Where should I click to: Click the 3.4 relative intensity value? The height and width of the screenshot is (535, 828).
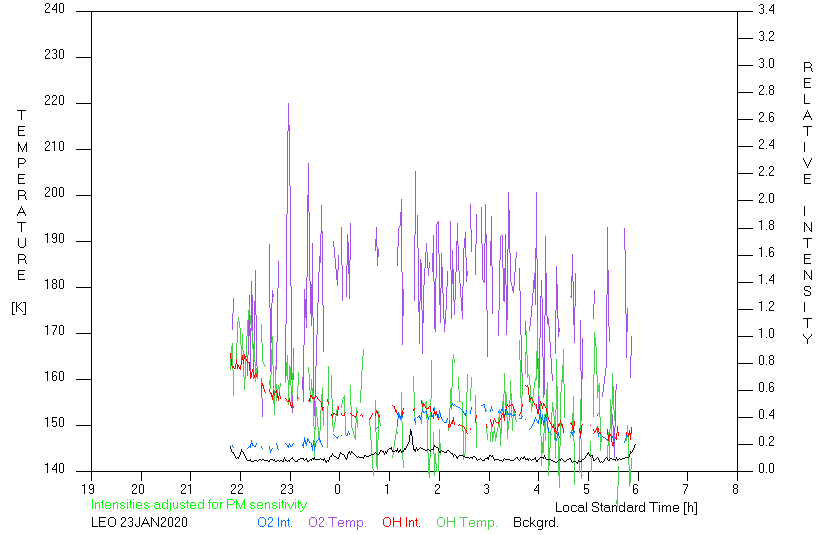766,10
